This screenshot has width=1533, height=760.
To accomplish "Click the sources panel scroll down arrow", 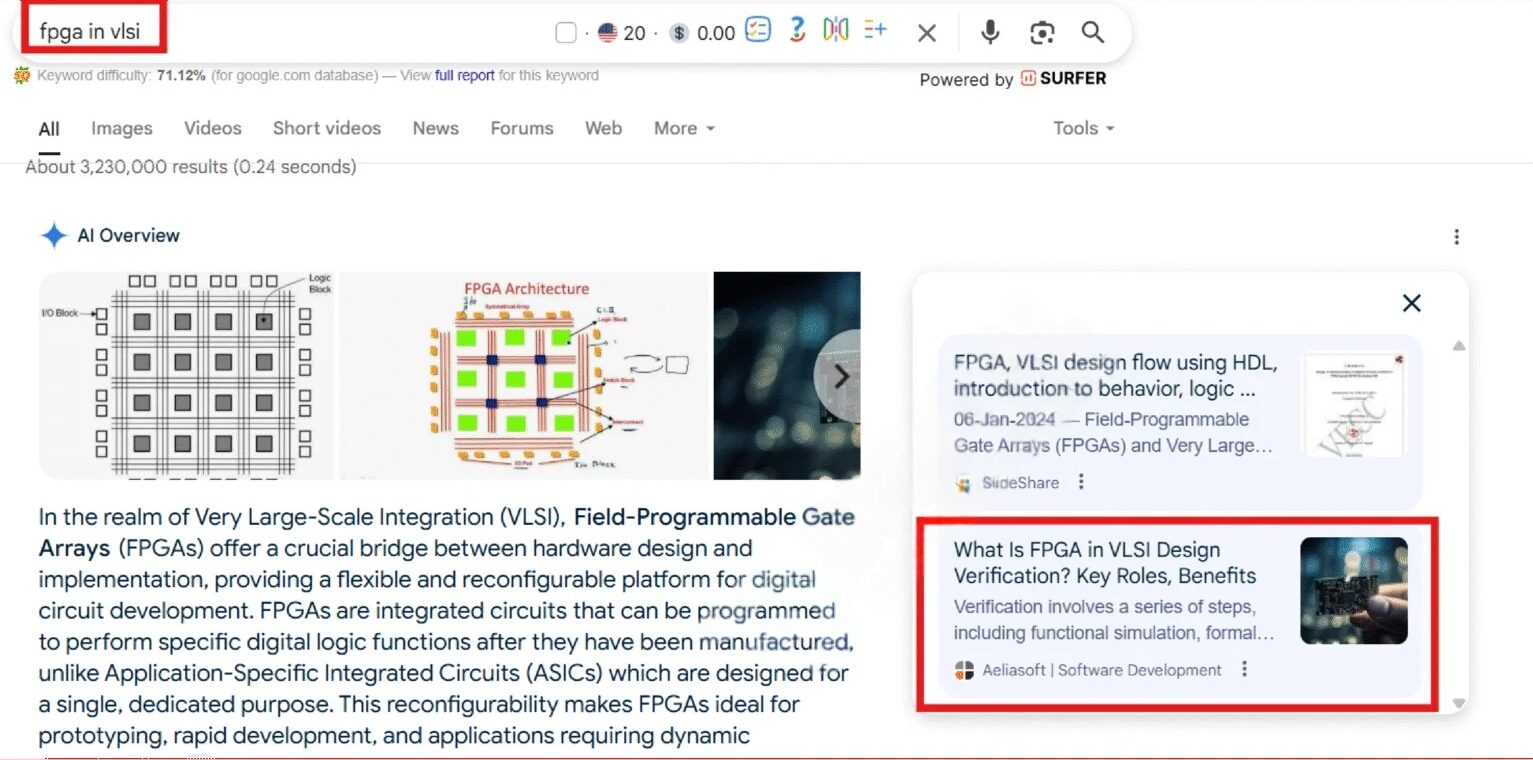I will coord(1458,703).
